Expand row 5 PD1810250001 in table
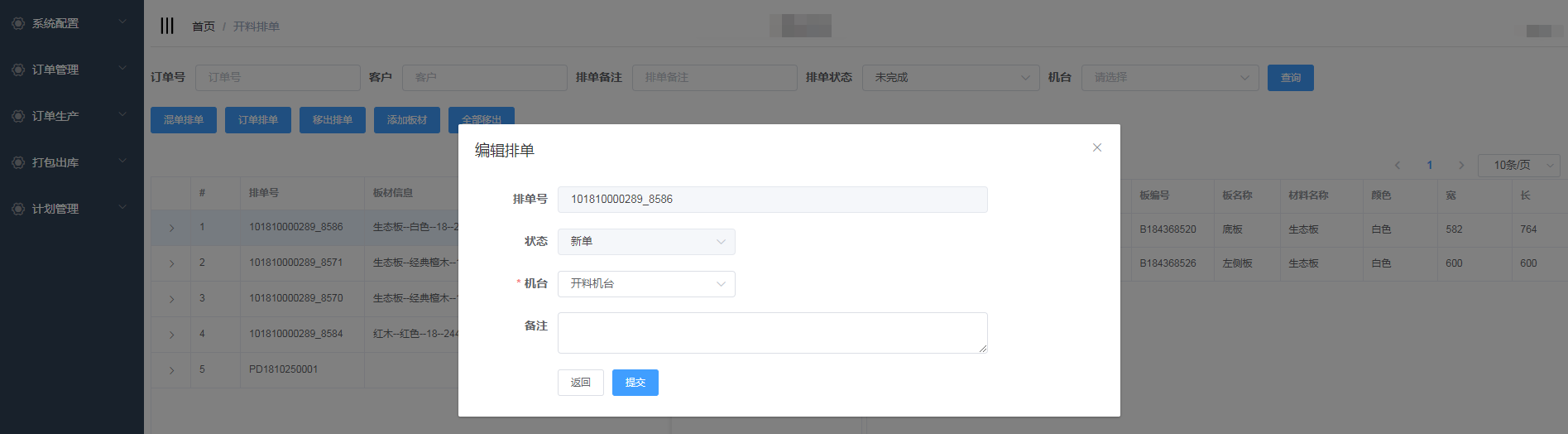Screen dimensions: 1568x434 click(171, 370)
